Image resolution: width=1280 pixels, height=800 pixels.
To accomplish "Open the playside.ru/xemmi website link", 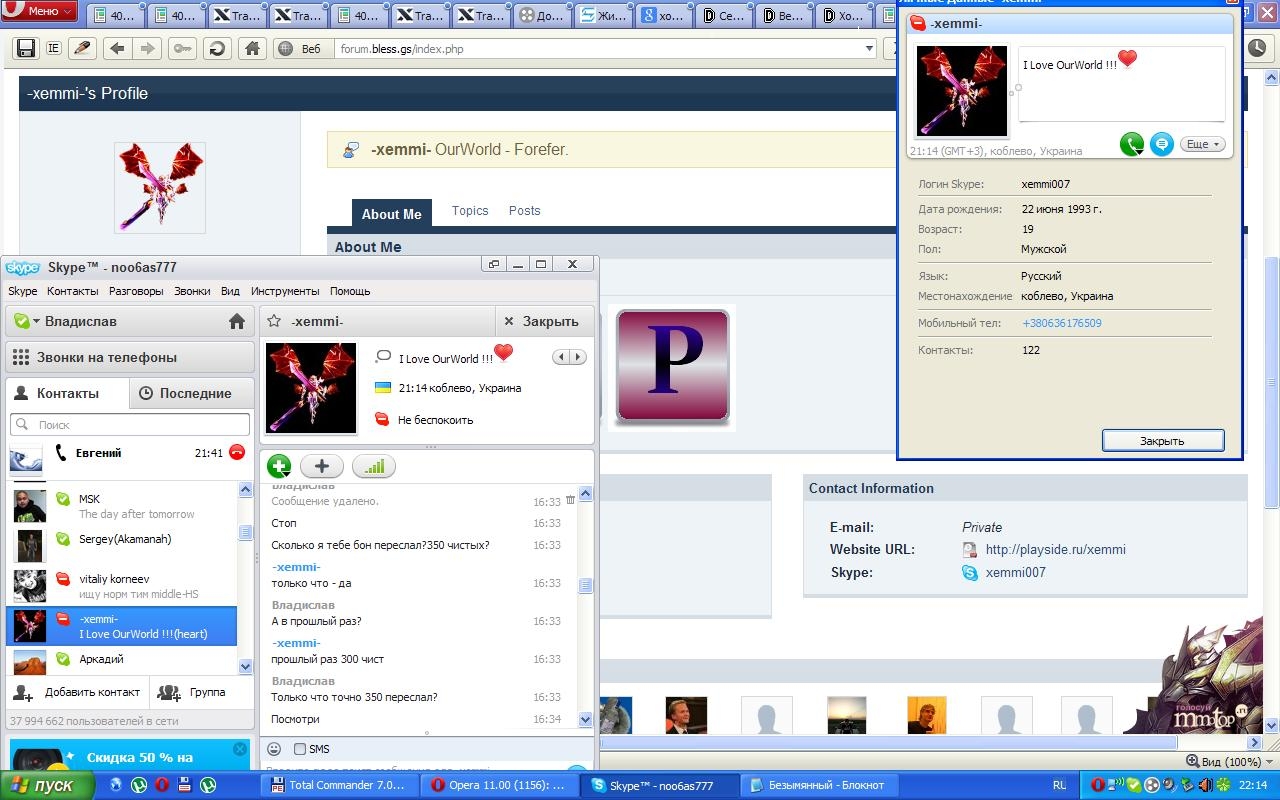I will (x=1055, y=549).
